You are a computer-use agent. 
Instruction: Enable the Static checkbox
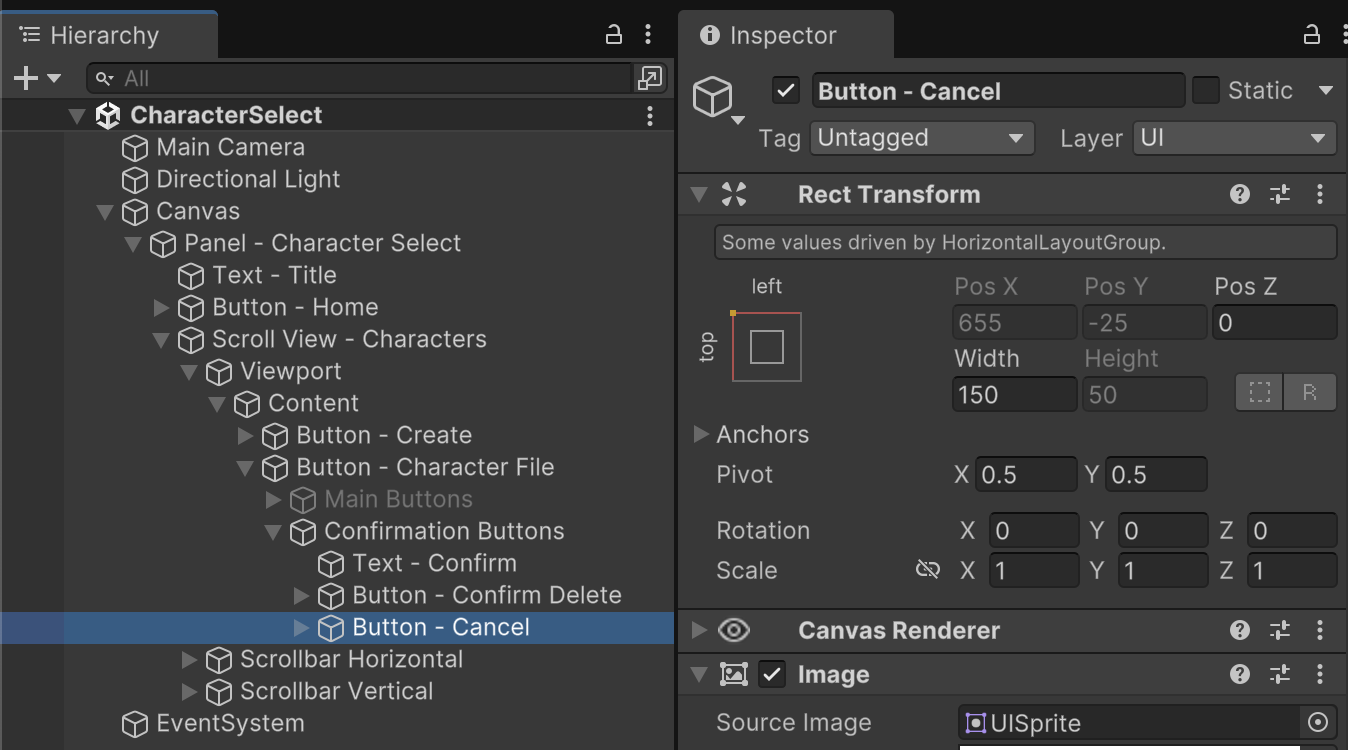point(1206,91)
